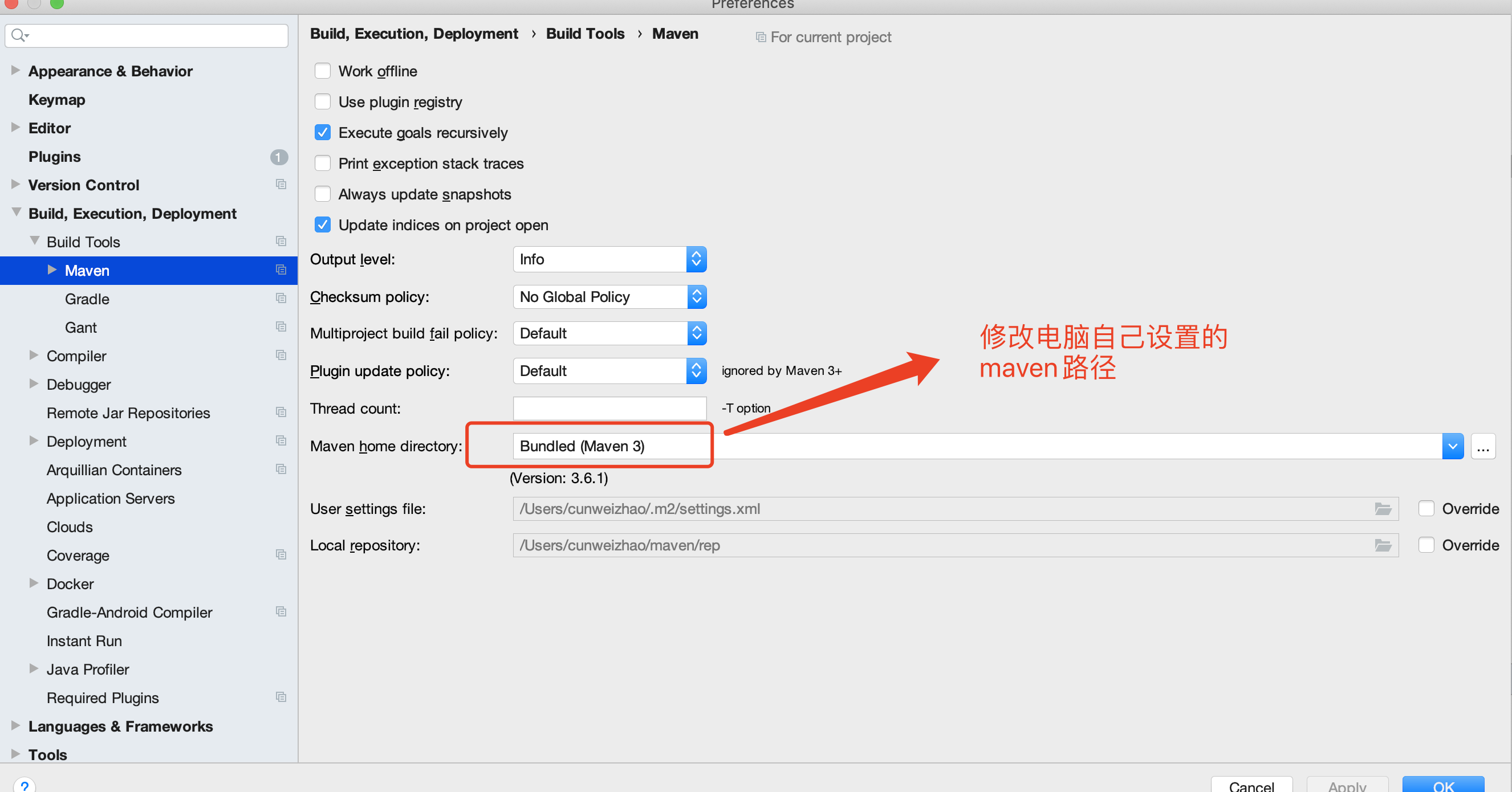
Task: Click the Cancel button
Action: pos(1251,785)
